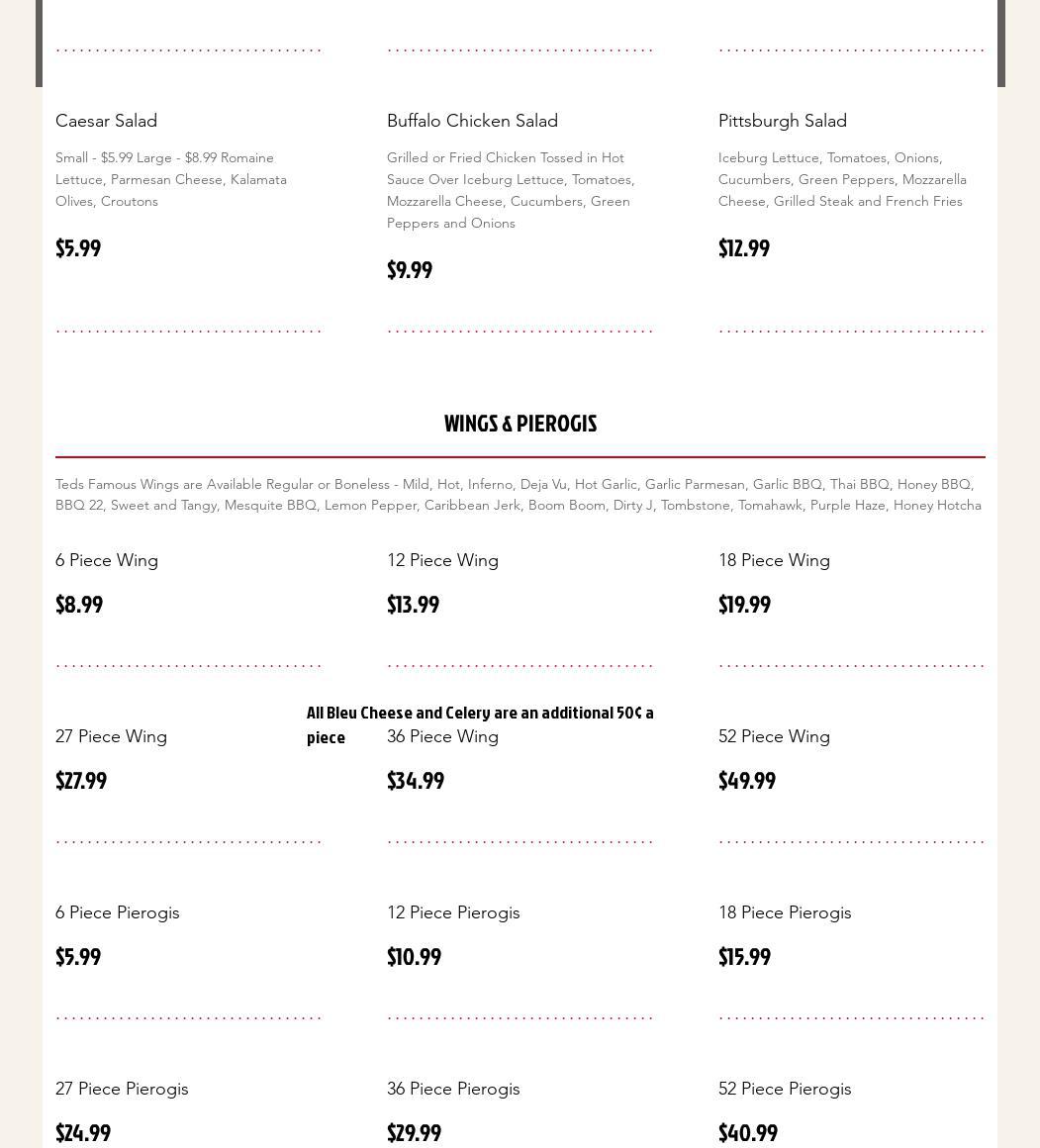Click the 12 Piece Pierogis item name
1040x1148 pixels.
453,912
